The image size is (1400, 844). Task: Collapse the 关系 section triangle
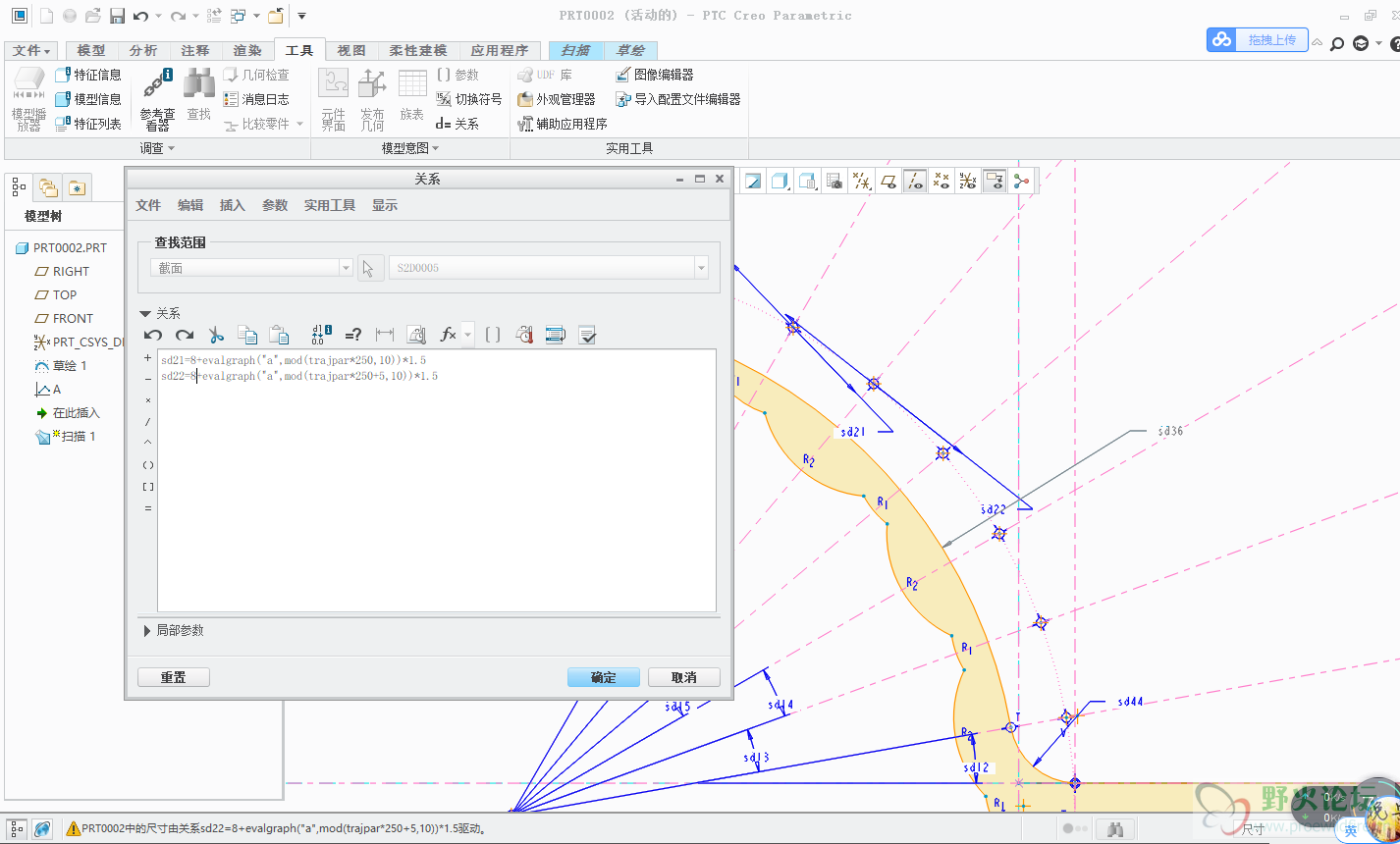coord(145,314)
